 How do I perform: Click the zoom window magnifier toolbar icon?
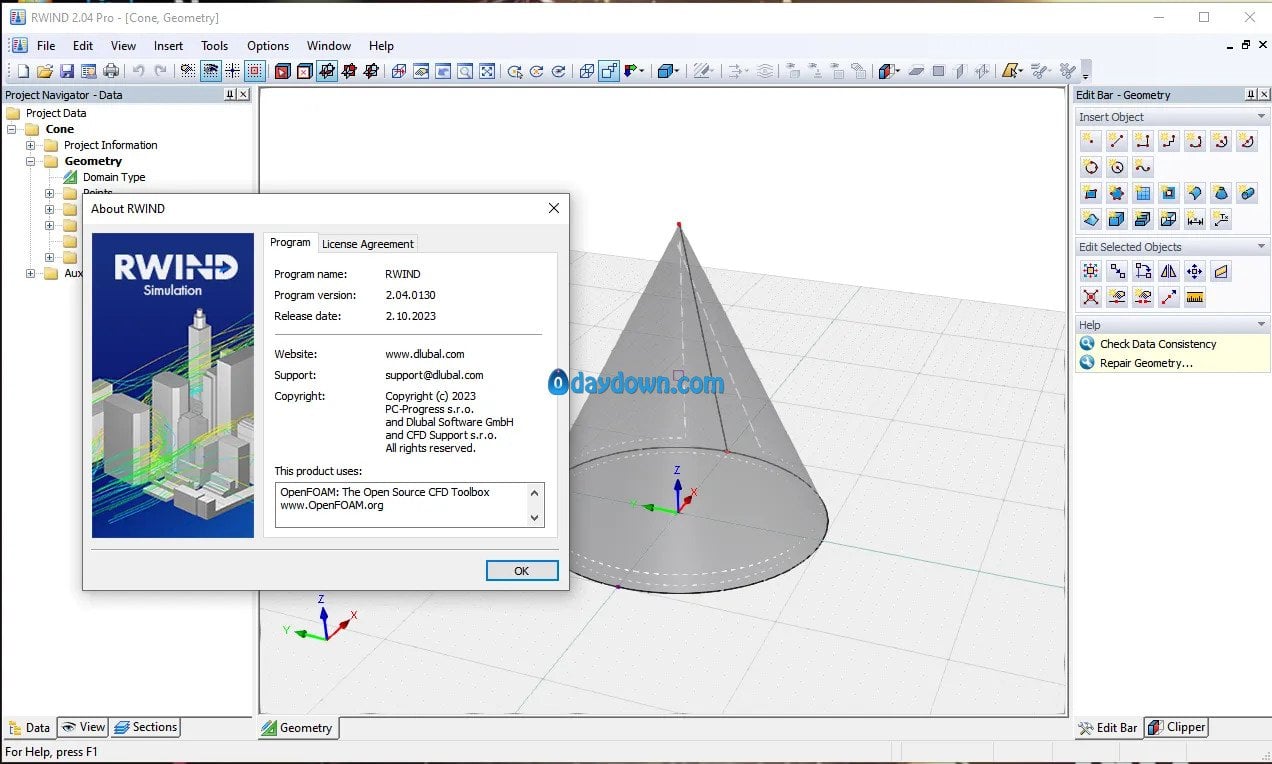[x=465, y=71]
